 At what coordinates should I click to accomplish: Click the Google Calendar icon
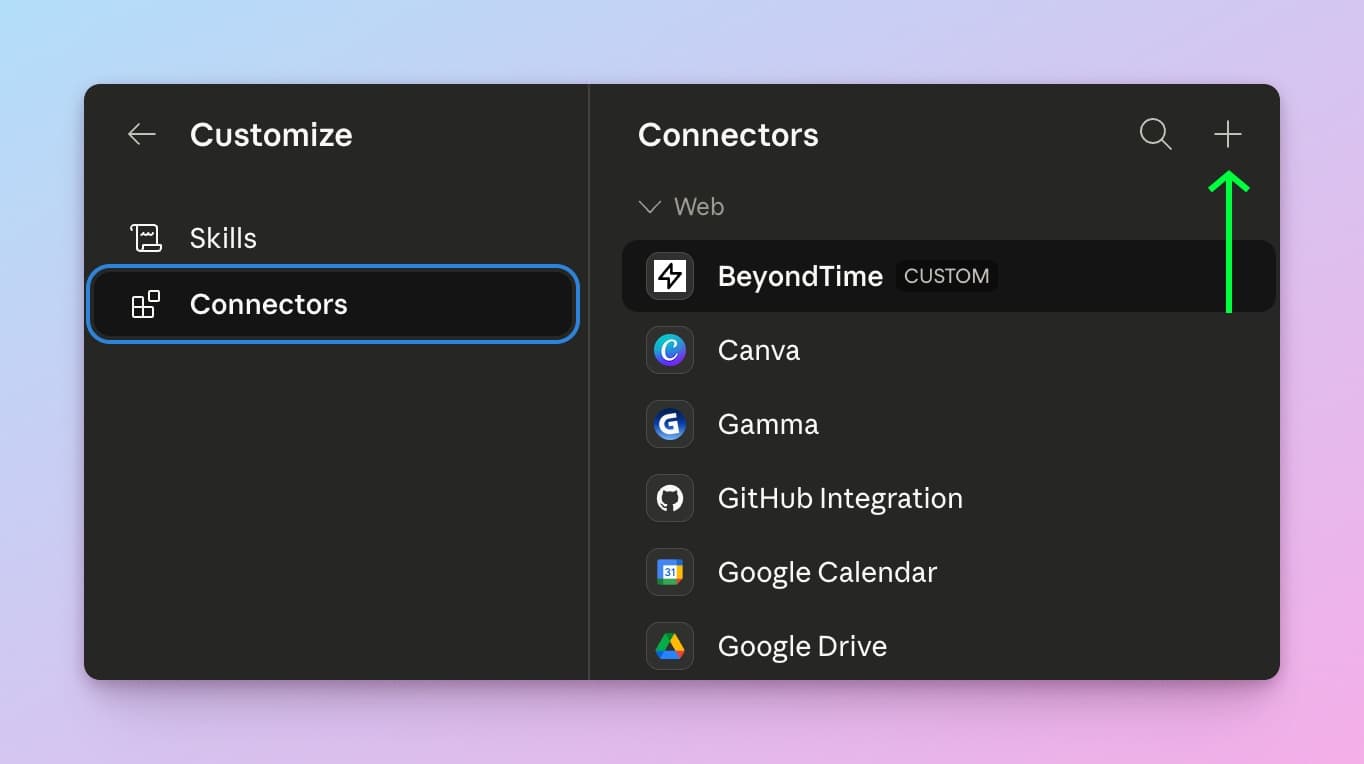(x=669, y=572)
